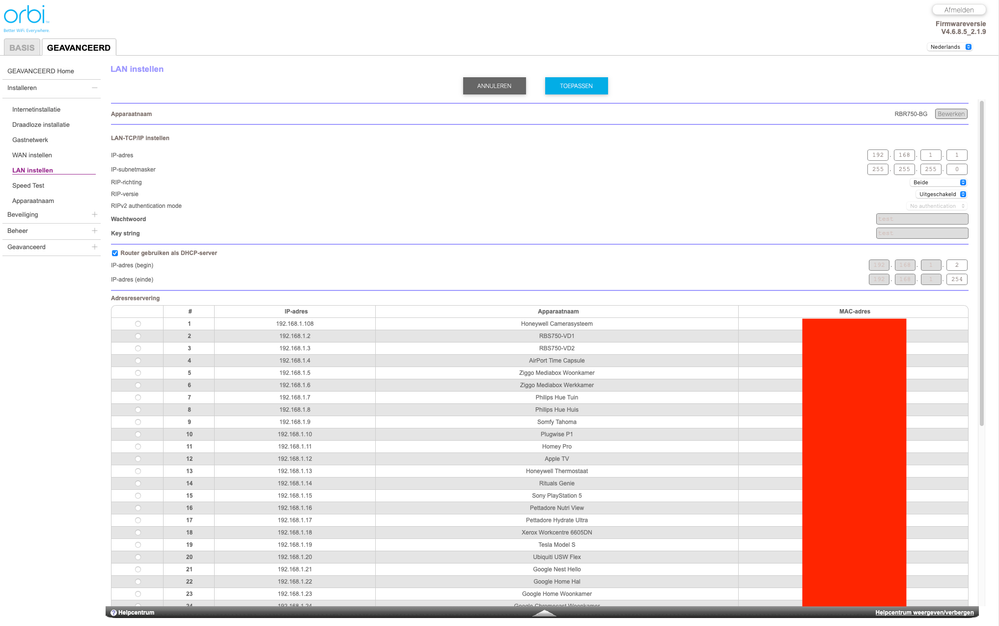Expand the Beveiliging sidebar section
Screen dimensions: 999x626
(94, 215)
